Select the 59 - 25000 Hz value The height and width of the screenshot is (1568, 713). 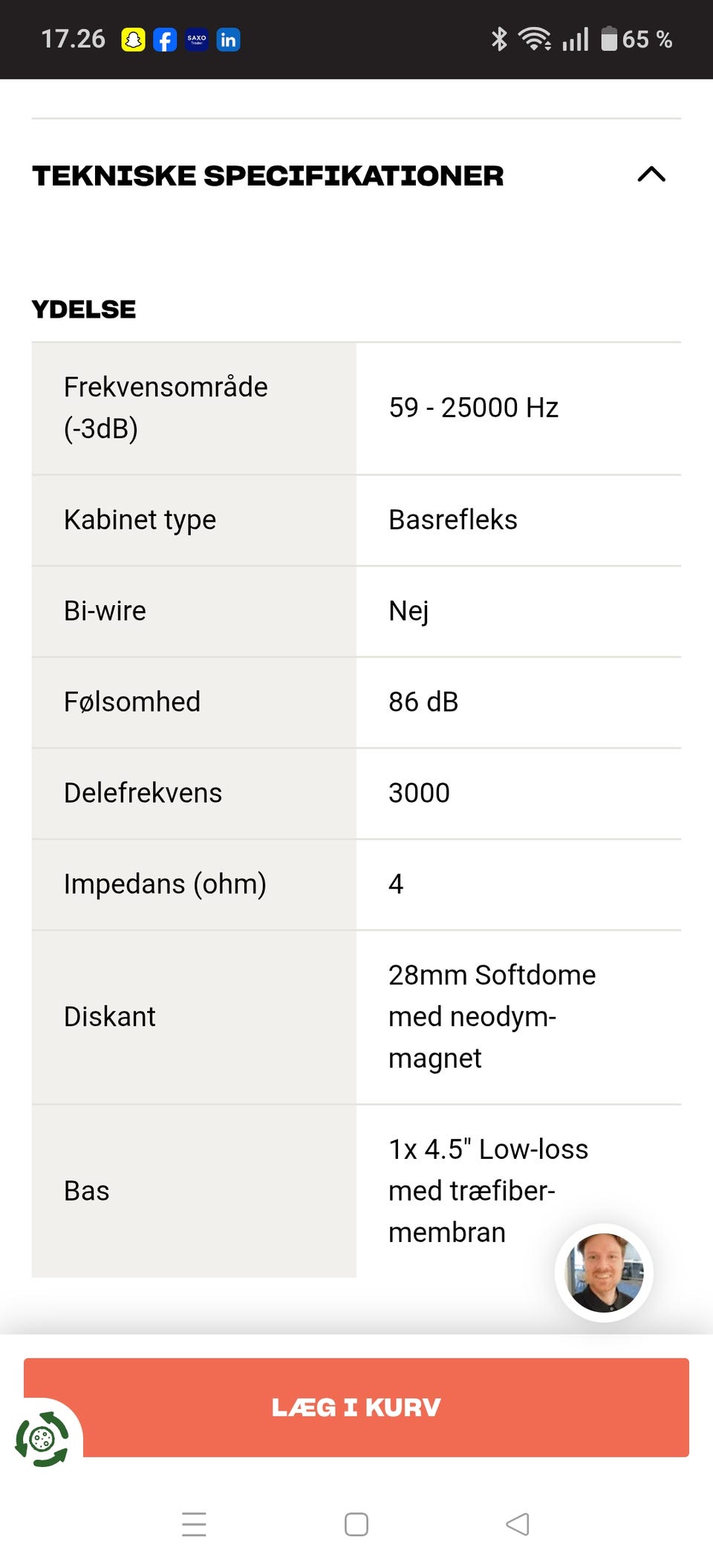[473, 408]
